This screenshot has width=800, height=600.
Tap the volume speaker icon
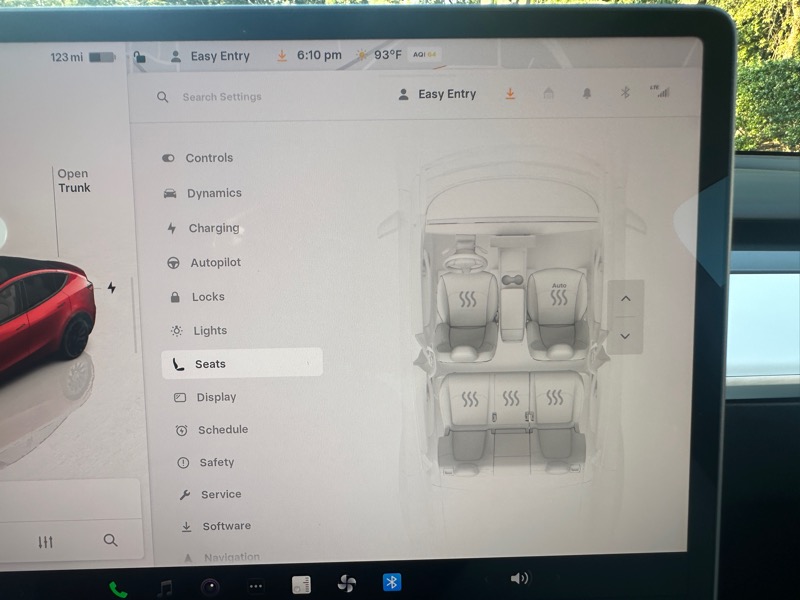pyautogui.click(x=519, y=578)
